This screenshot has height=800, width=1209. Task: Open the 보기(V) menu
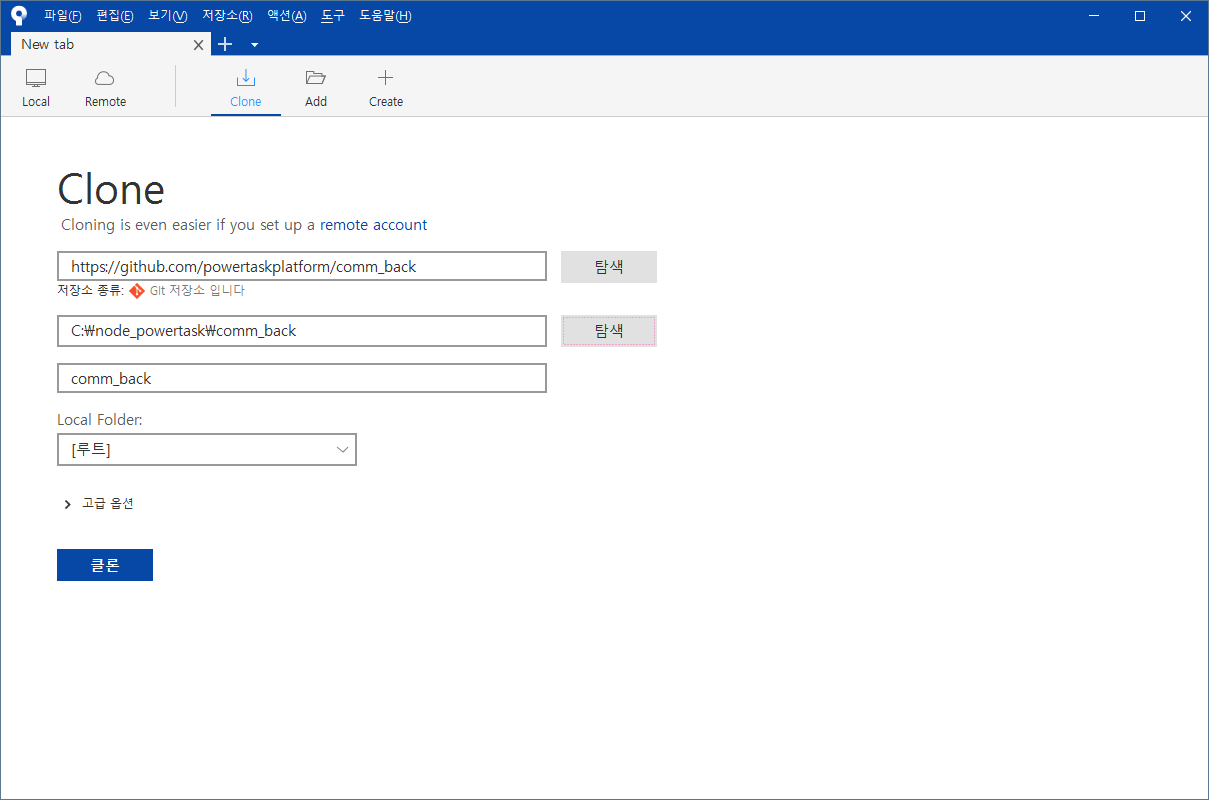(167, 16)
